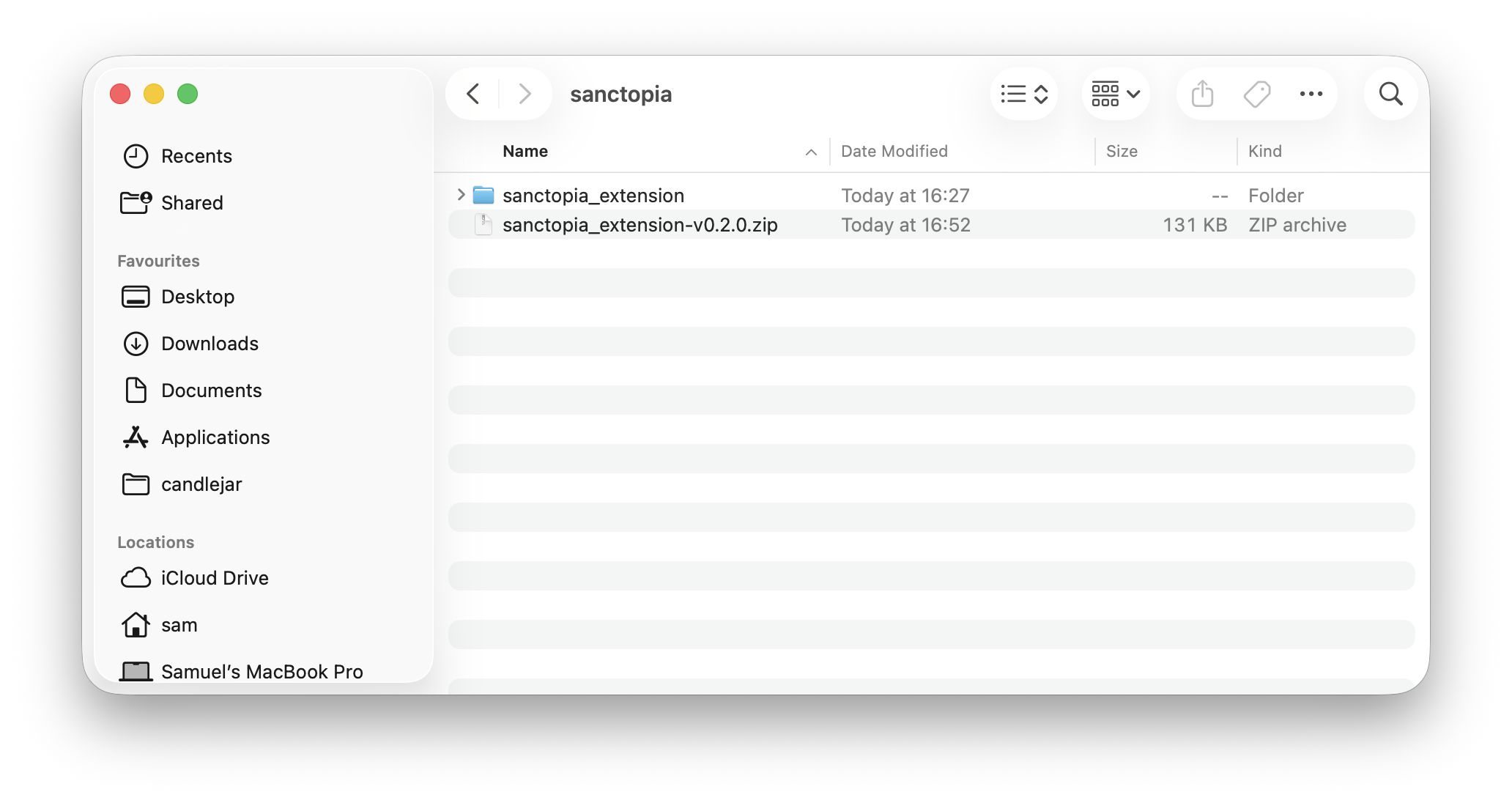The image size is (1512, 803).
Task: Sort by Name column header
Action: (x=525, y=151)
